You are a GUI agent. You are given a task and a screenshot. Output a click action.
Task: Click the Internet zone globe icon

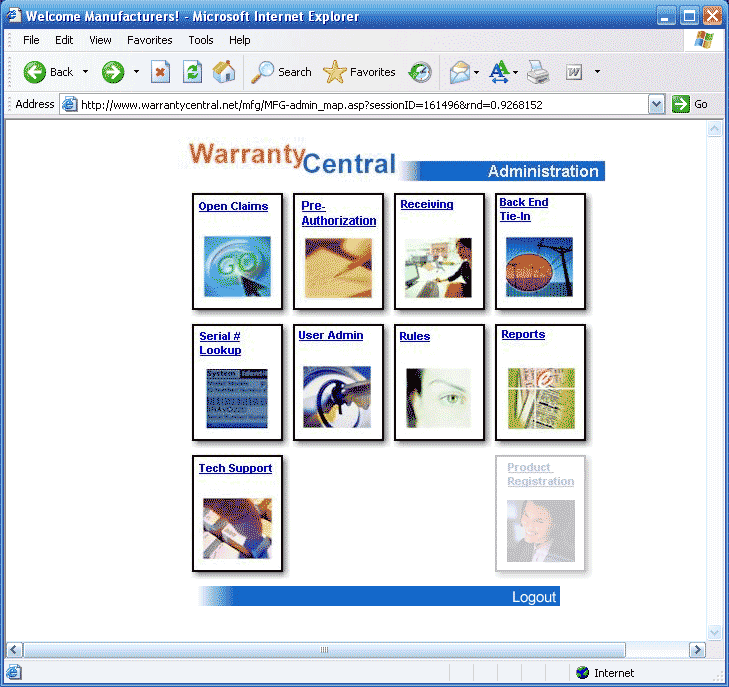pyautogui.click(x=582, y=672)
